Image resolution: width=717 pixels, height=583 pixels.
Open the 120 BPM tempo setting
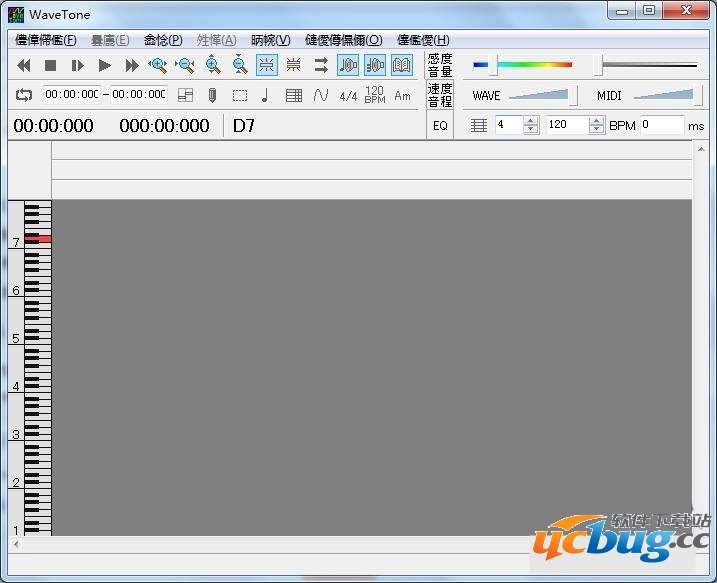tap(375, 95)
